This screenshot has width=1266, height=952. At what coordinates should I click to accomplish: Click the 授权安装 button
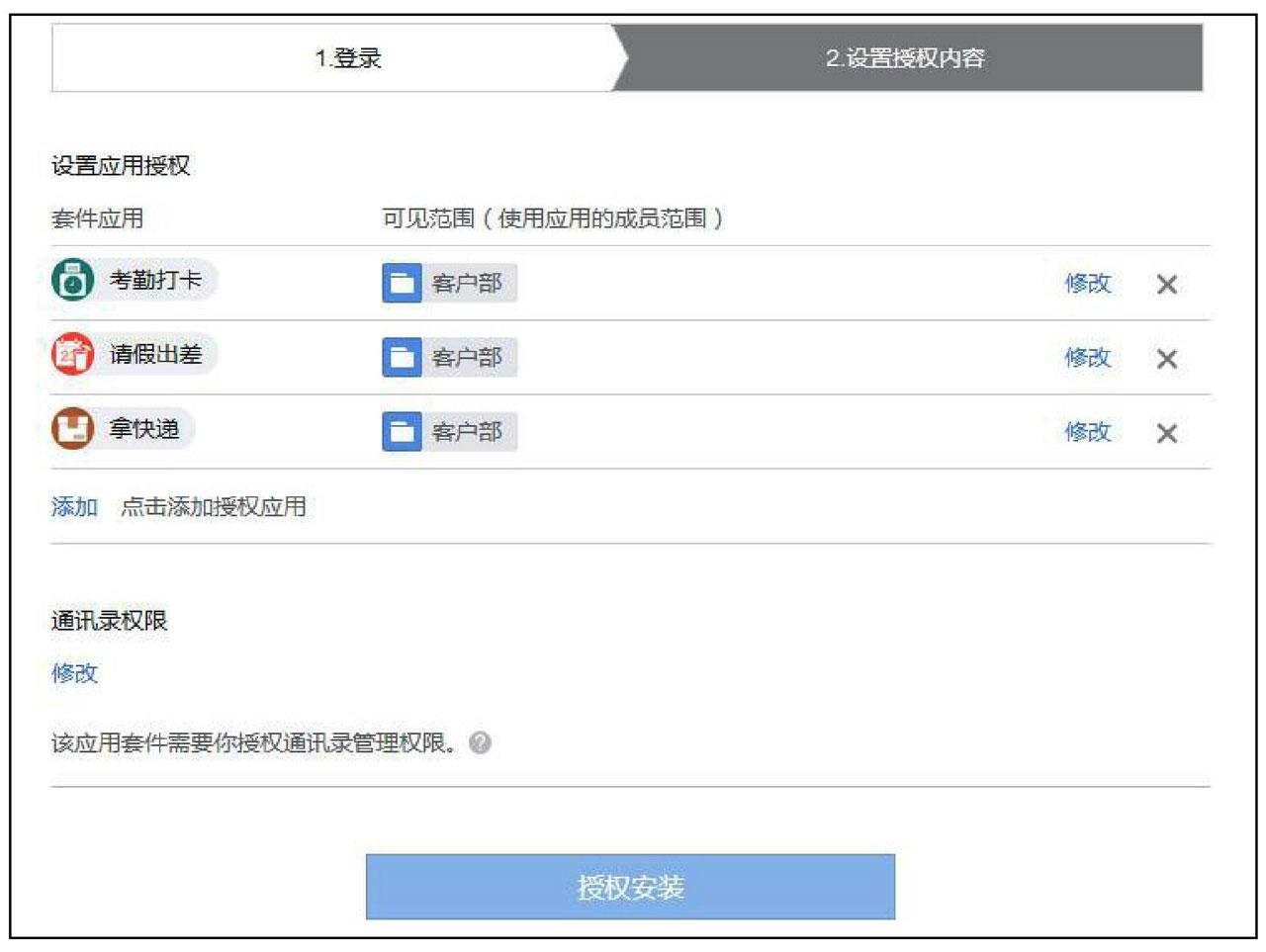[630, 887]
